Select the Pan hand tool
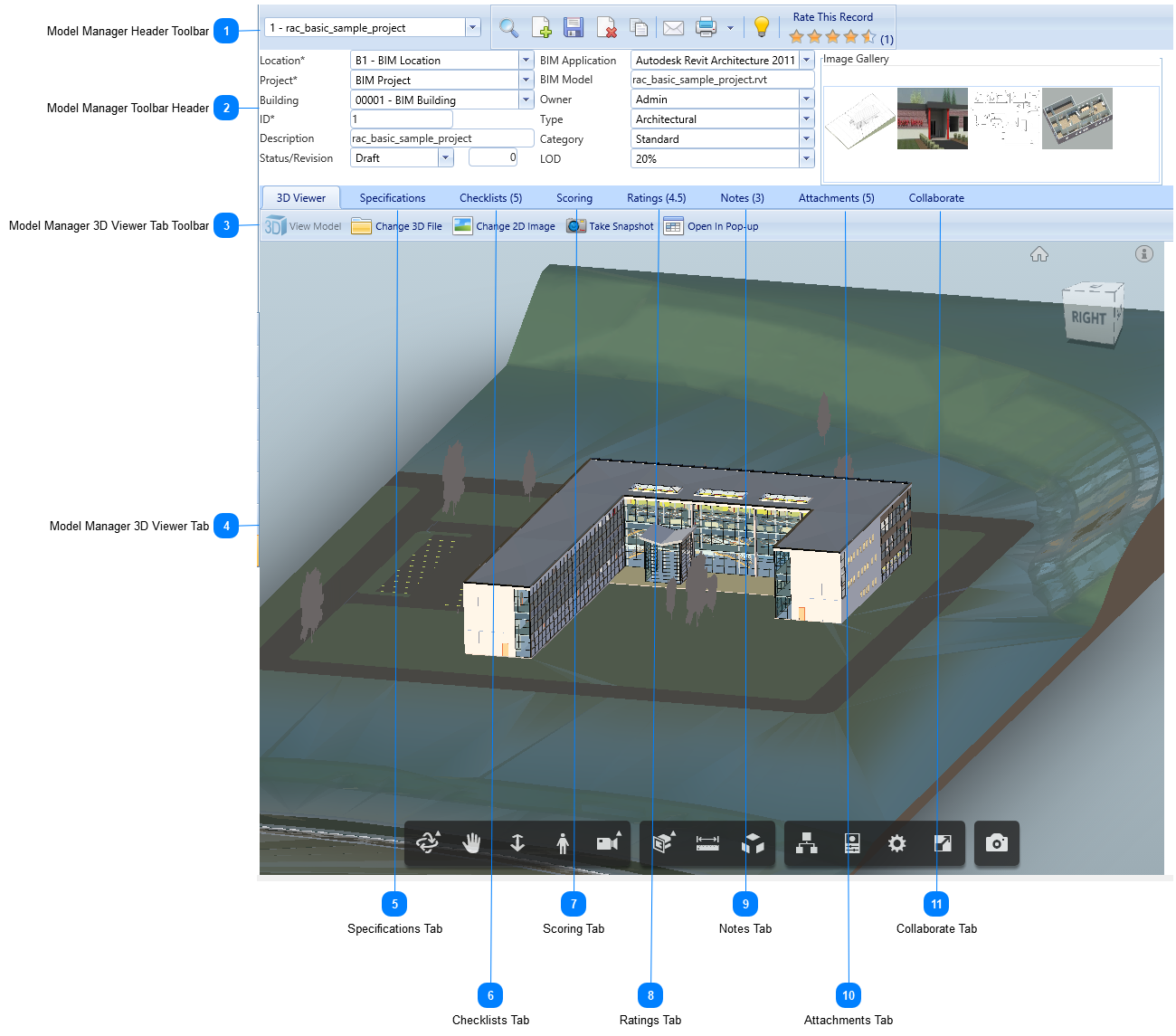This screenshot has width=1176, height=1036. click(x=472, y=843)
